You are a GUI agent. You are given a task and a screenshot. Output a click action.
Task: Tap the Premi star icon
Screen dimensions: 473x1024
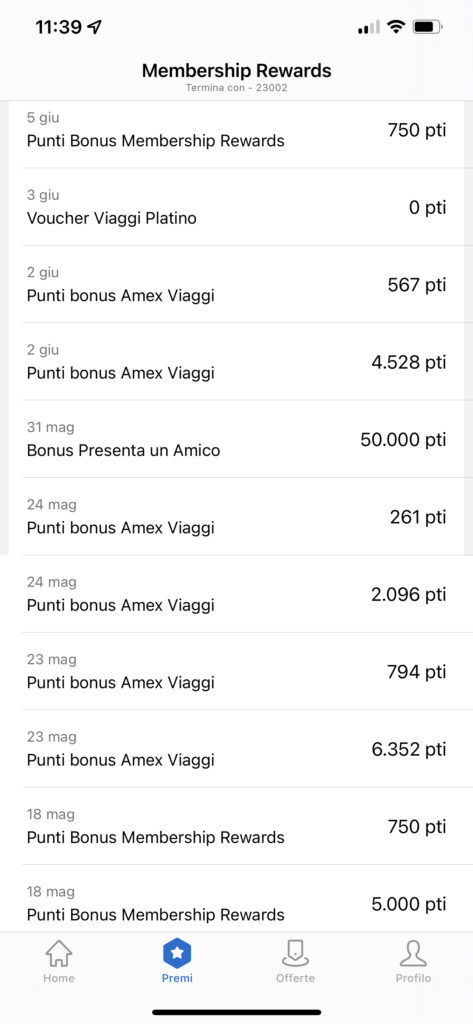pos(177,954)
